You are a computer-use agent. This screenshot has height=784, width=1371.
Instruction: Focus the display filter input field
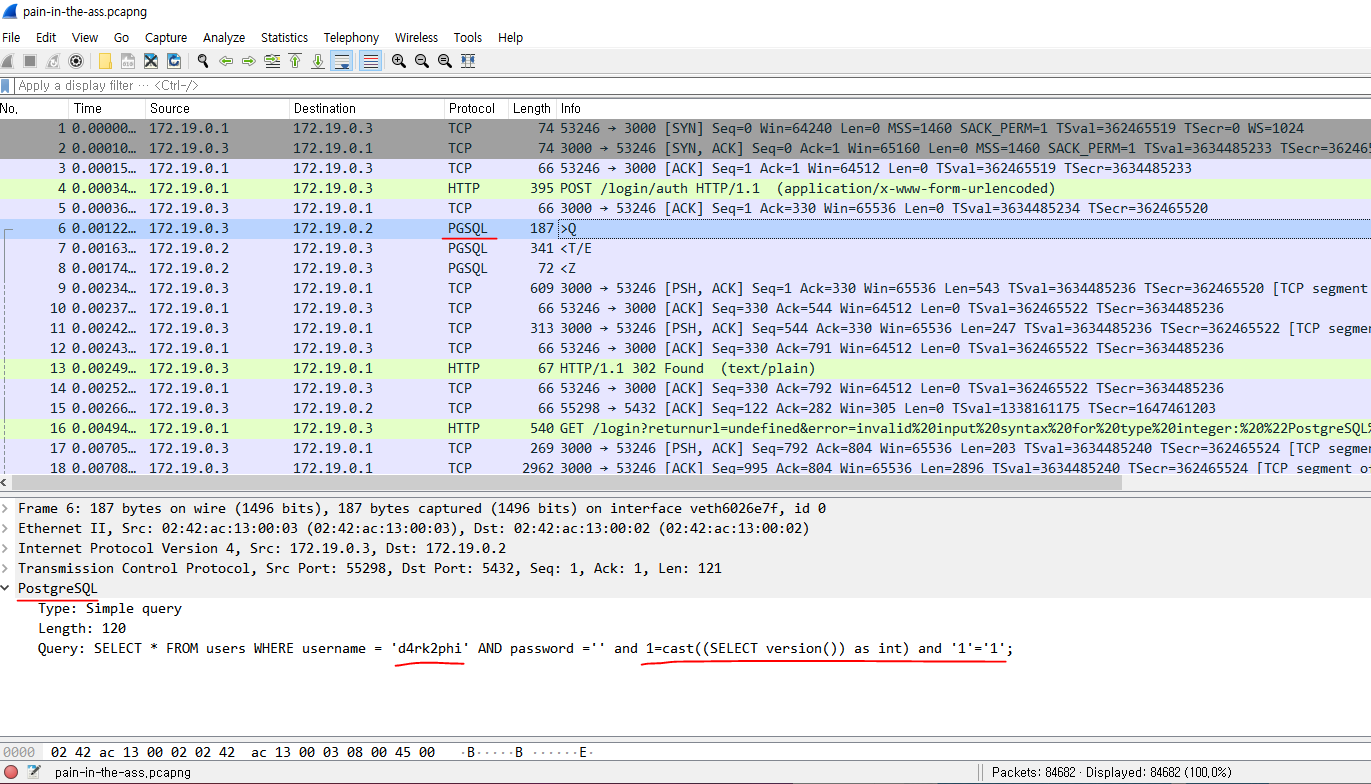[690, 86]
